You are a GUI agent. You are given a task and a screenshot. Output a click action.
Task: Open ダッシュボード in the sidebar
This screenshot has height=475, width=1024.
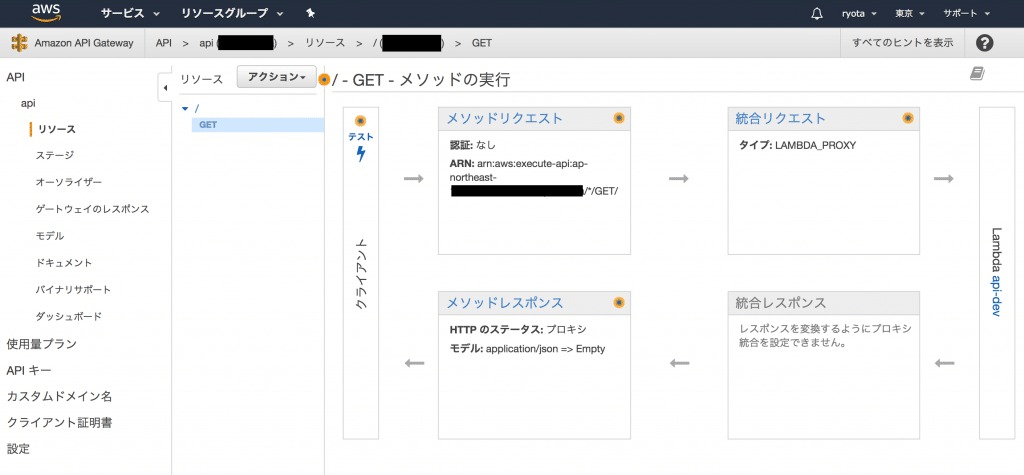point(69,316)
